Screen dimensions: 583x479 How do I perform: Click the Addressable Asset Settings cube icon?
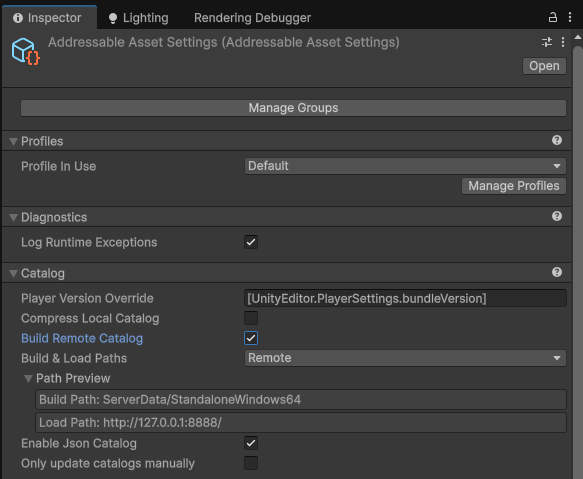(26, 51)
